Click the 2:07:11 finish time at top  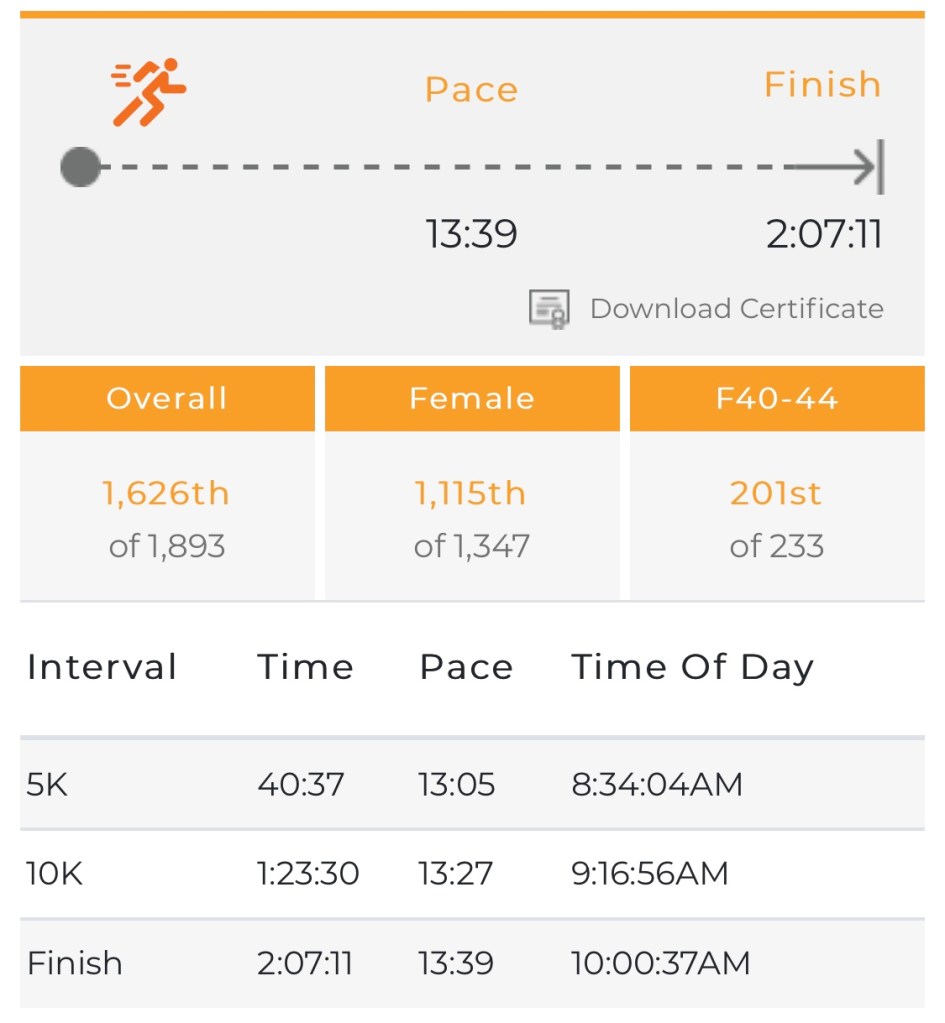pos(824,235)
